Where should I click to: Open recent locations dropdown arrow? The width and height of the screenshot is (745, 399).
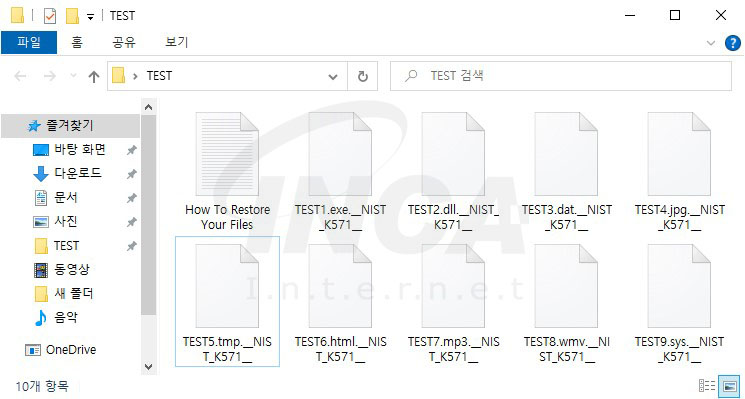tap(73, 76)
